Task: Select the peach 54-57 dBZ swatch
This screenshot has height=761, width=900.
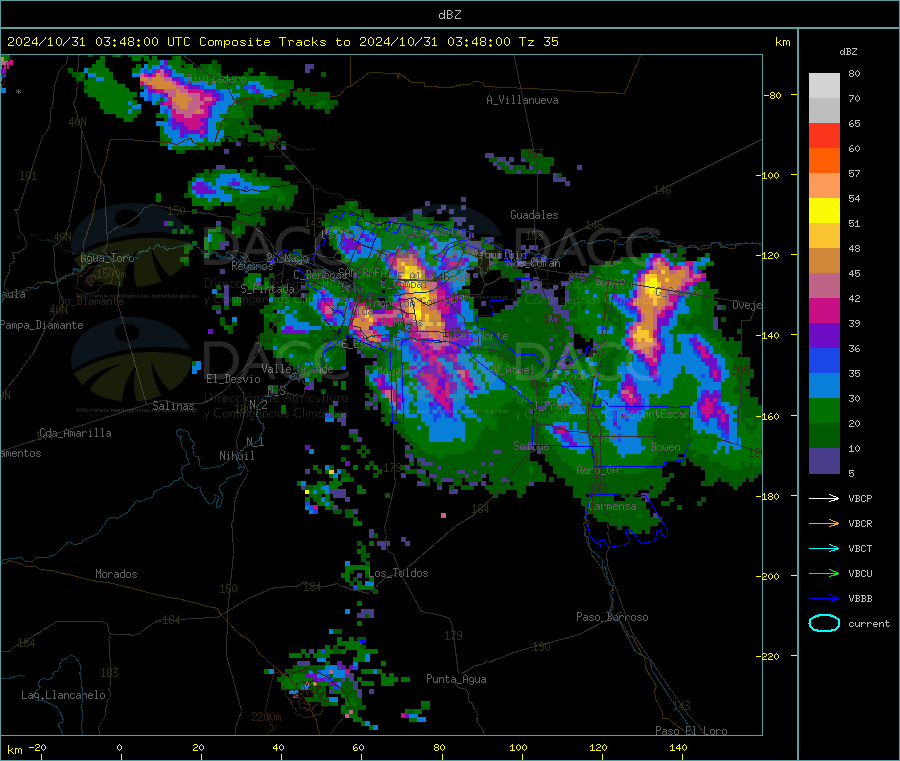Action: click(824, 185)
